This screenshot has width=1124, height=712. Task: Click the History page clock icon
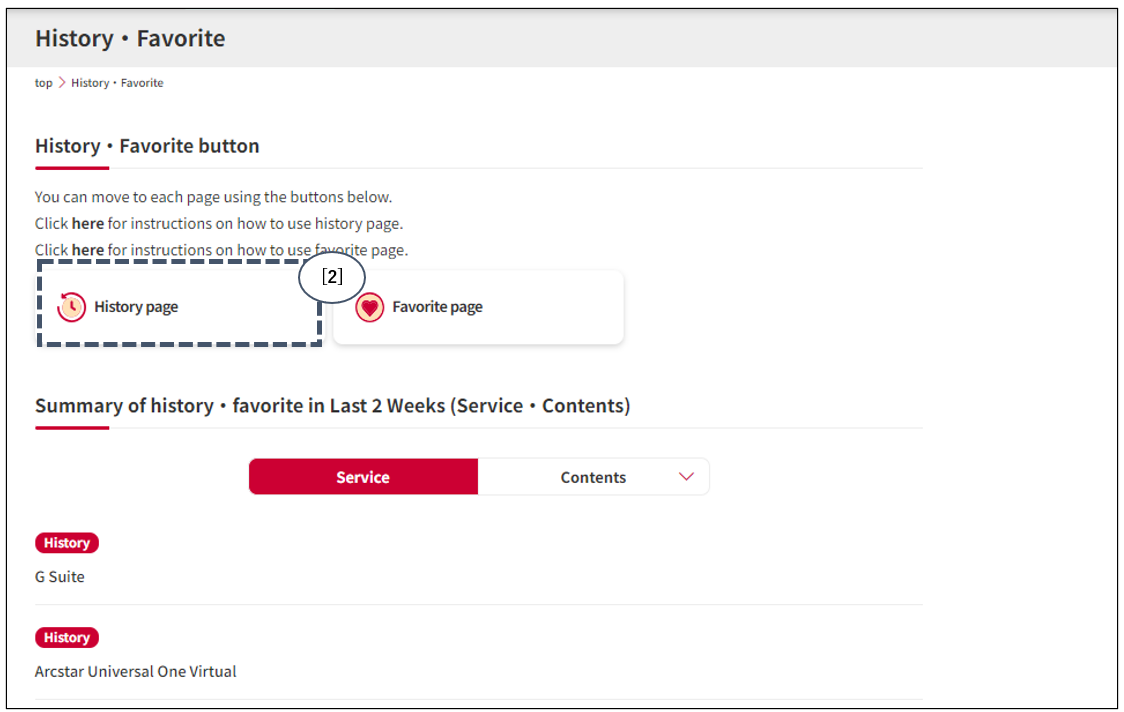coord(72,307)
